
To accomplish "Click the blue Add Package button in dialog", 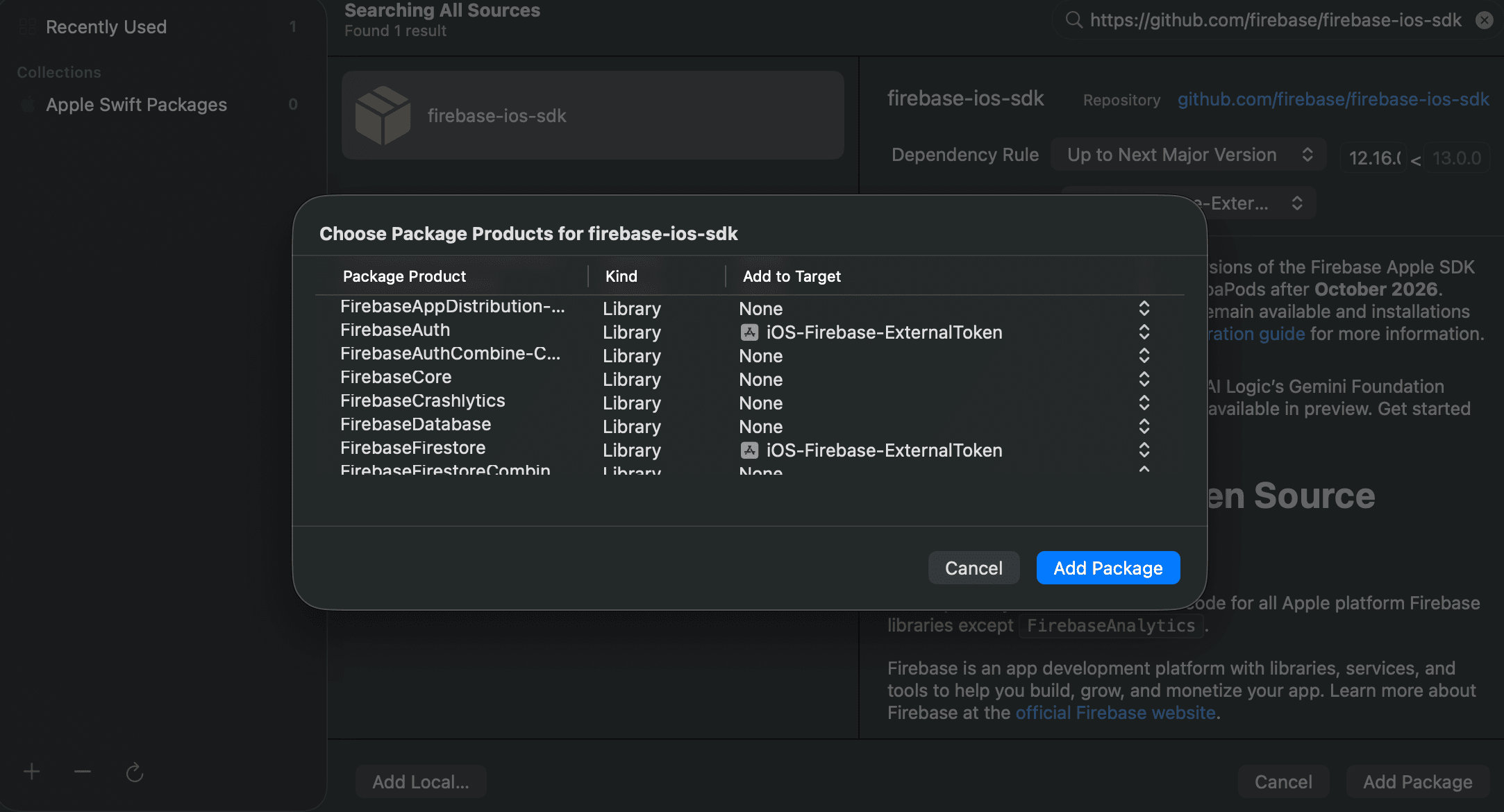I will (1108, 568).
